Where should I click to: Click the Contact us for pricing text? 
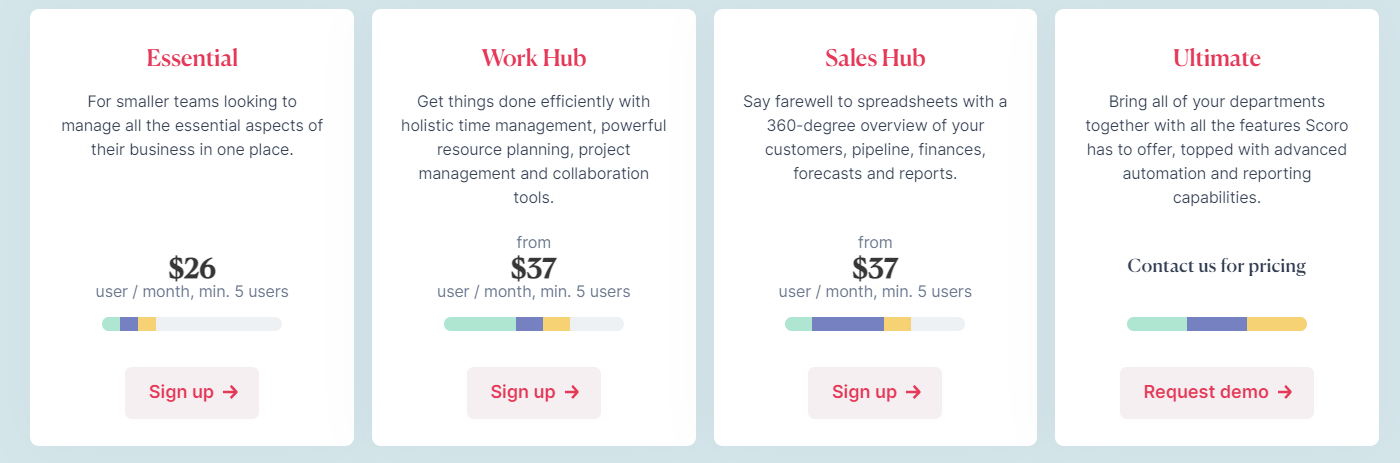coord(1217,266)
